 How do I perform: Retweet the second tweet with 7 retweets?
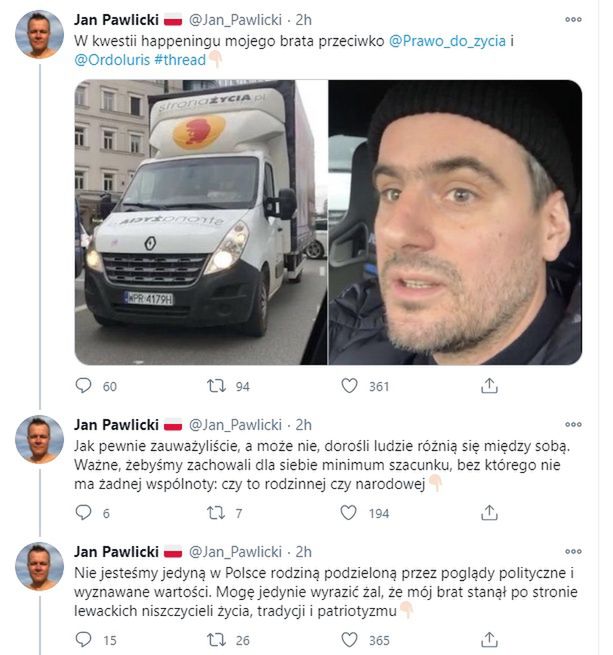pyautogui.click(x=214, y=512)
